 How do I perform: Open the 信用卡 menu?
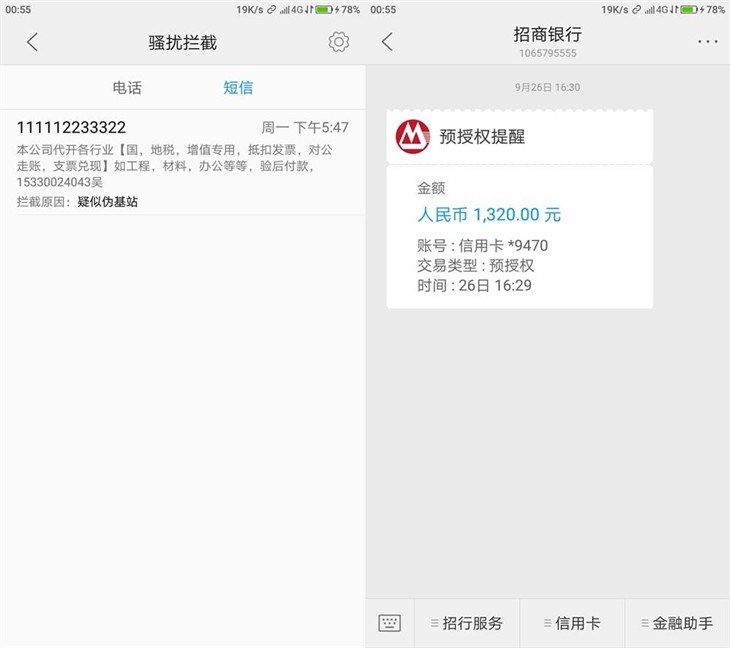(x=572, y=623)
